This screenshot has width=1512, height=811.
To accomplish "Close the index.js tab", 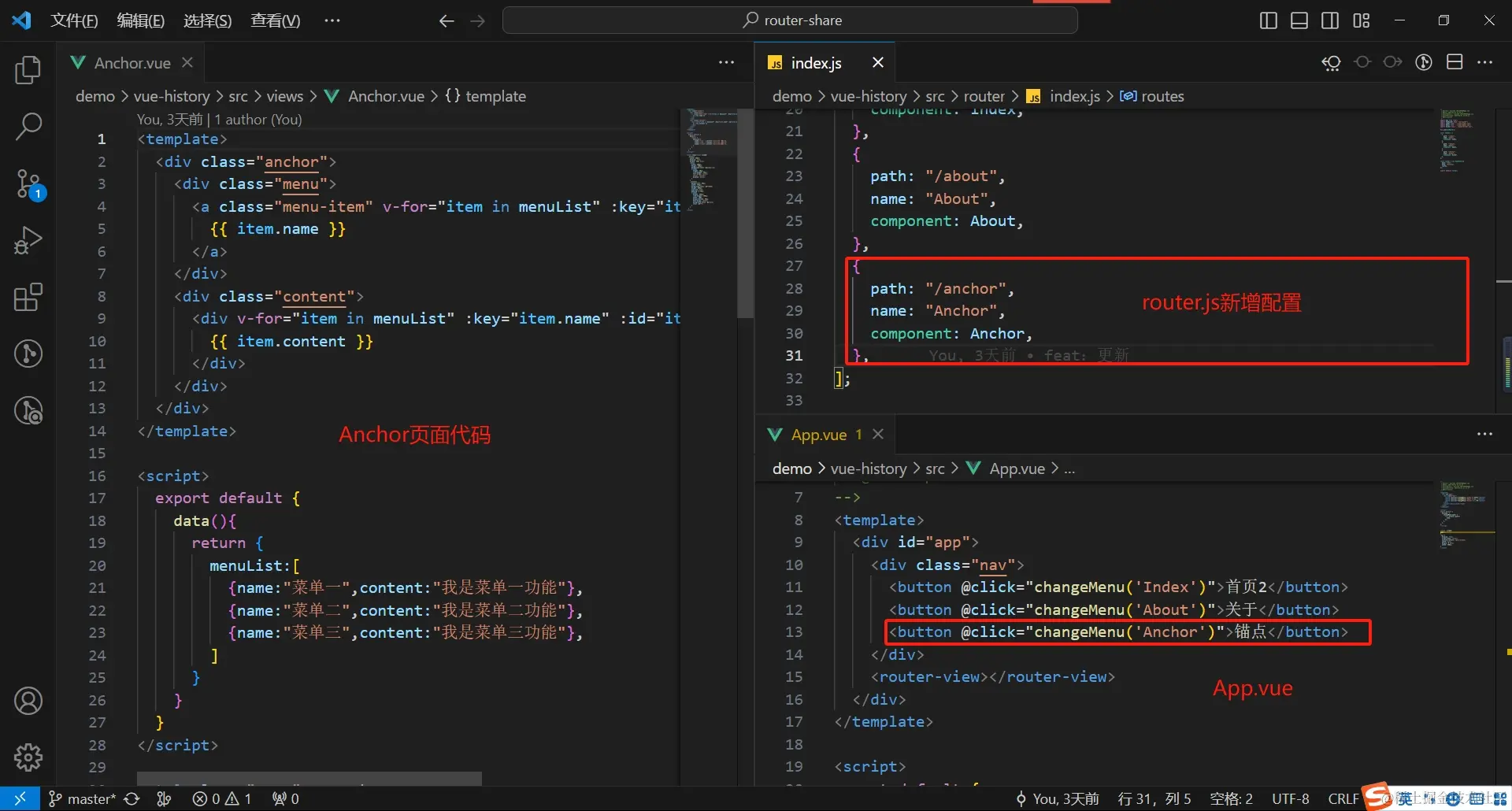I will (x=878, y=62).
